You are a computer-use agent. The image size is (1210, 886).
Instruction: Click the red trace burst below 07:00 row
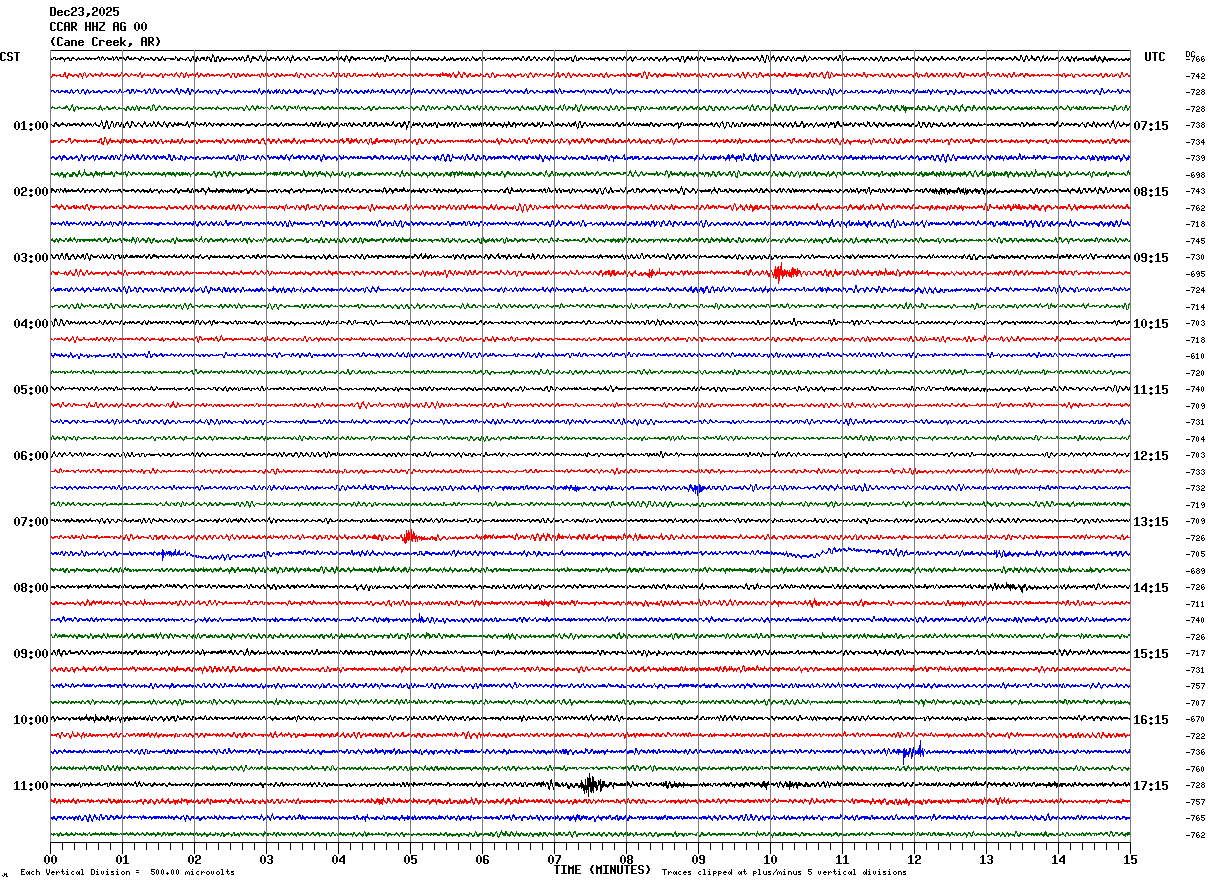[x=409, y=537]
